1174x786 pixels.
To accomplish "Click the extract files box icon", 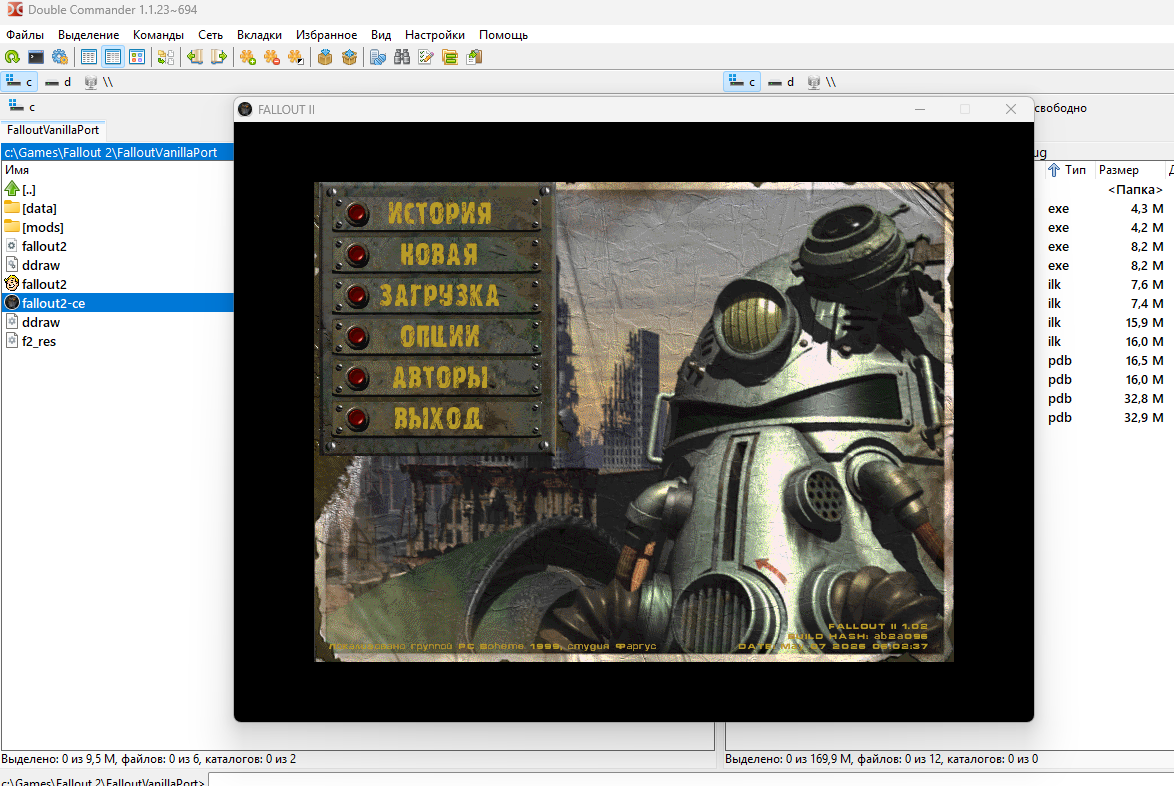I will click(x=349, y=57).
